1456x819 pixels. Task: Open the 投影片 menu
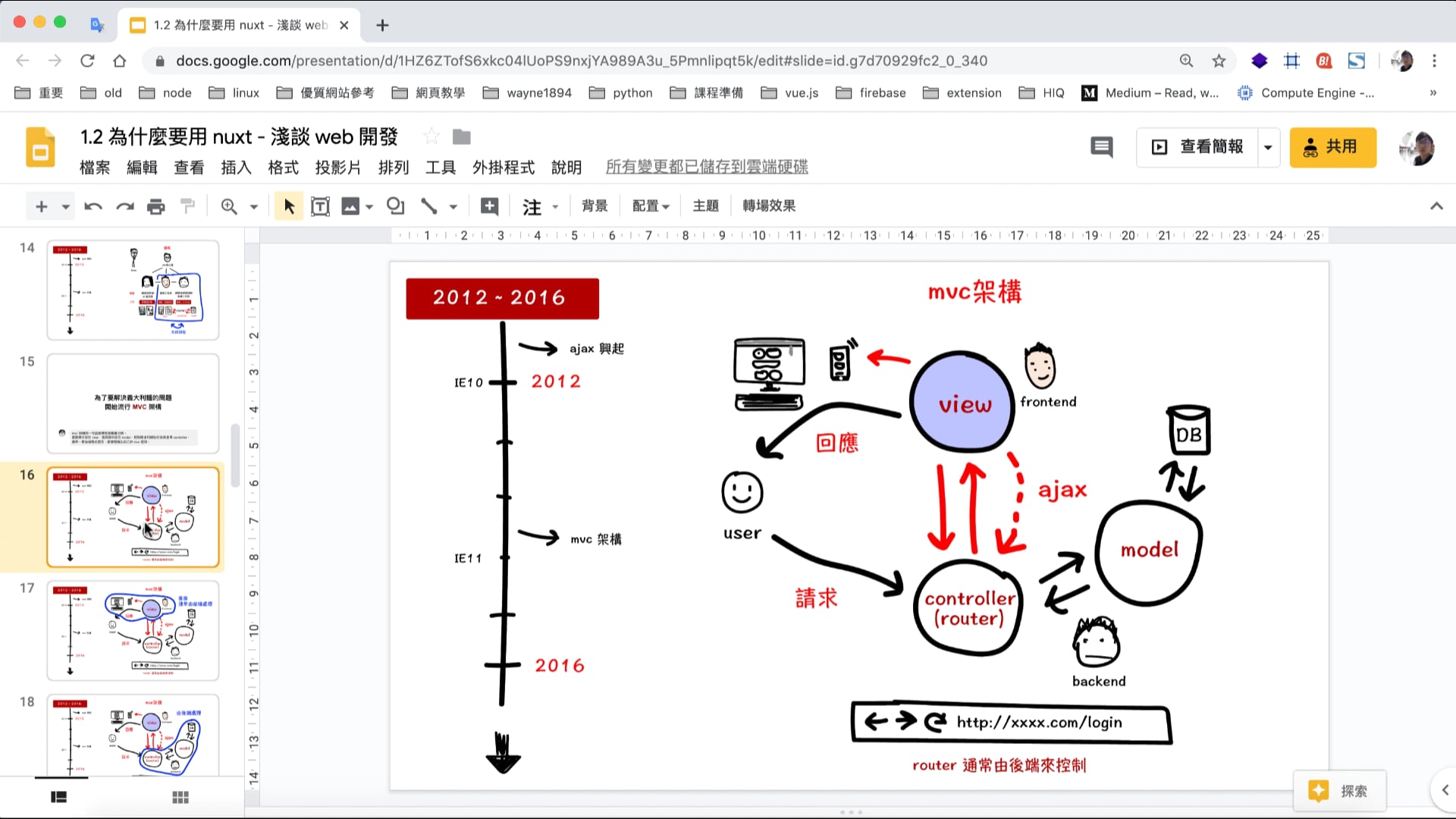coord(337,168)
